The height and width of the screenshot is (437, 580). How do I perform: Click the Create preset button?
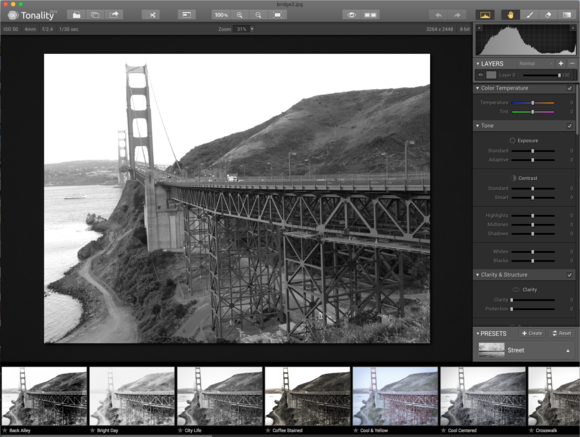[x=532, y=333]
